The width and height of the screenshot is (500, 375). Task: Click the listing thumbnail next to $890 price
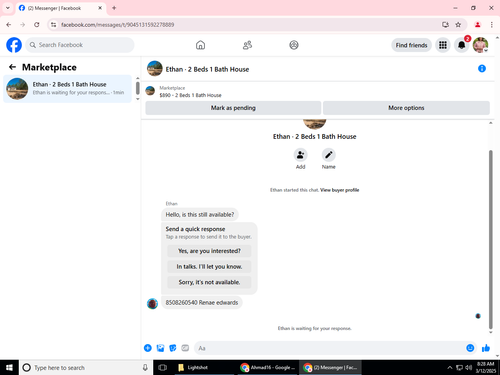click(x=150, y=91)
